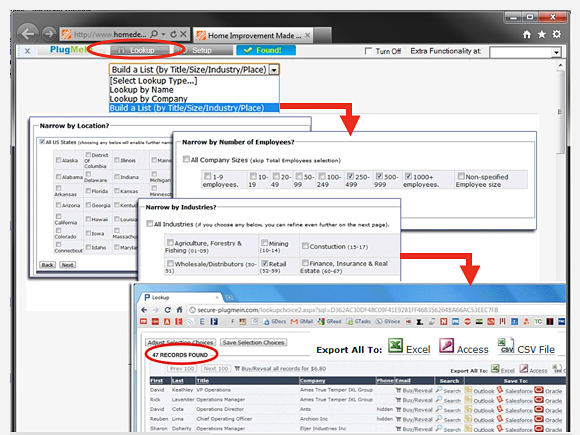Check the All Industries checkbox

149,223
